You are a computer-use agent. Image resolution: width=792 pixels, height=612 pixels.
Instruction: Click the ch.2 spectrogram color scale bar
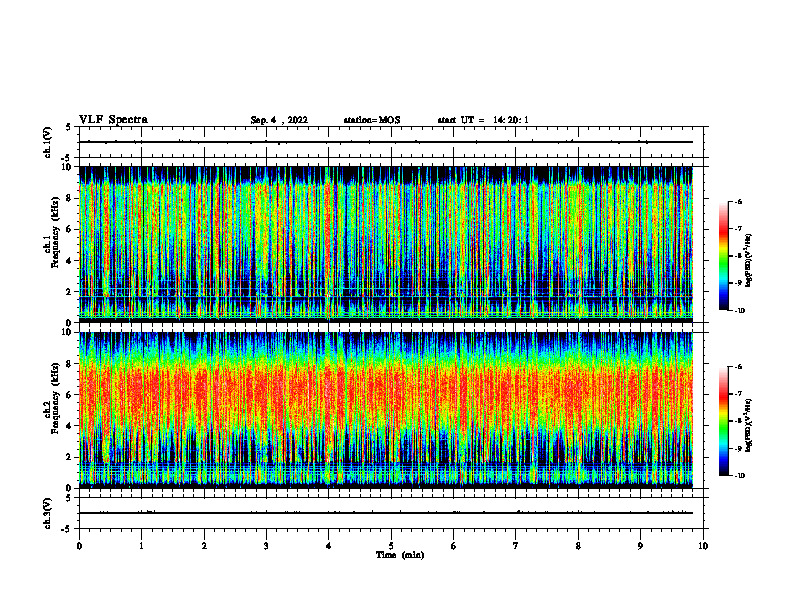pos(723,421)
